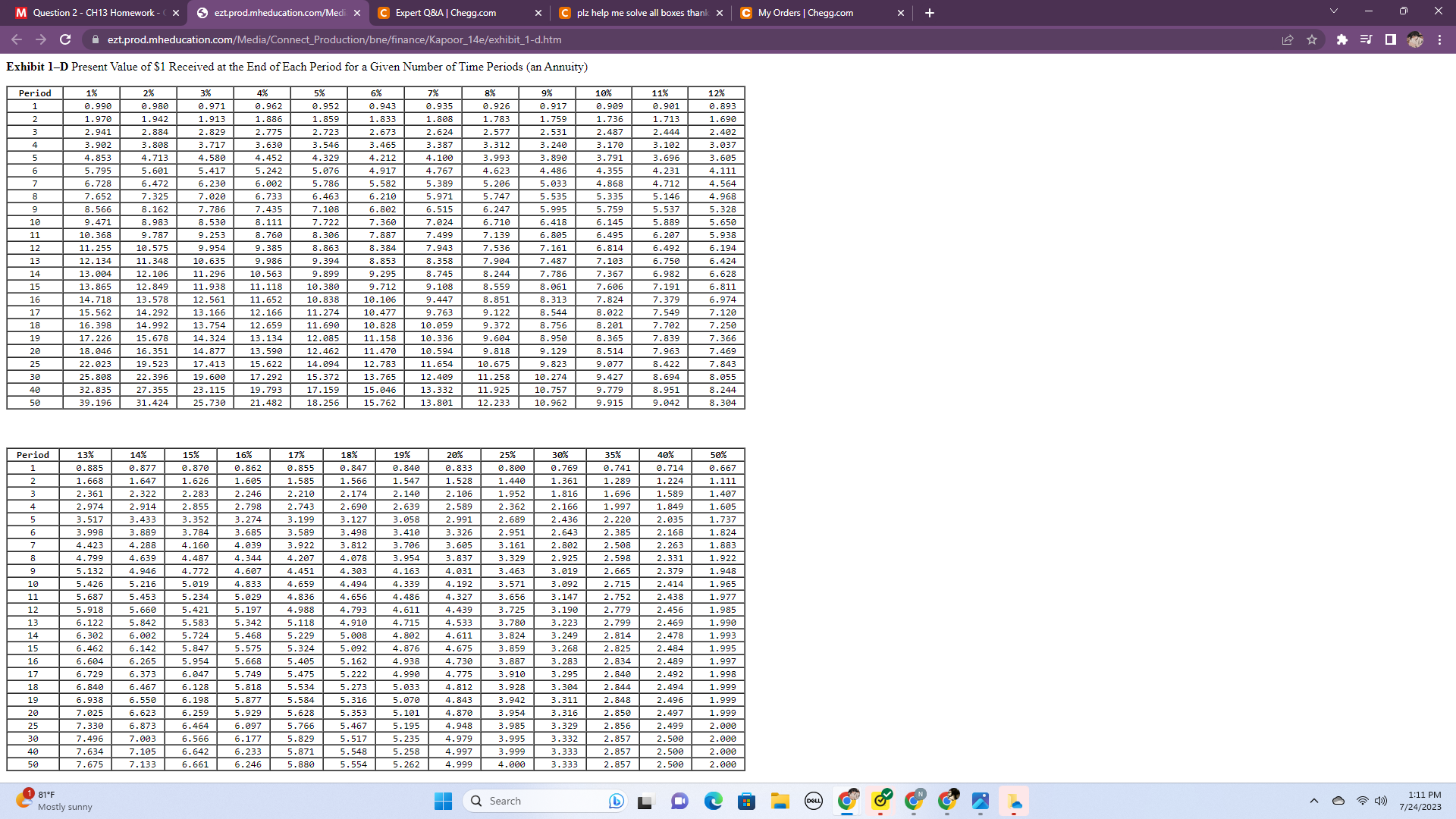Open the Chrome three-dot menu

1439,39
